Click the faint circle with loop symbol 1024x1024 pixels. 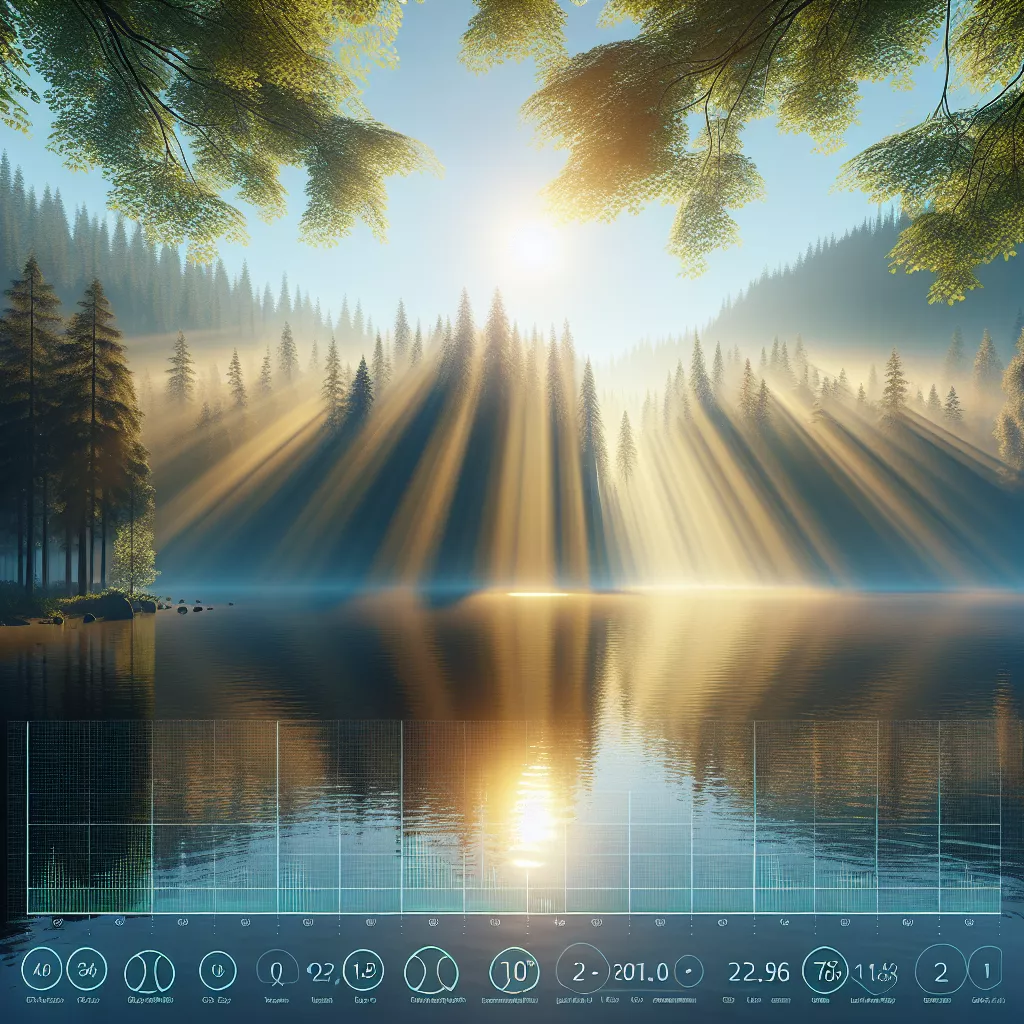tap(277, 970)
